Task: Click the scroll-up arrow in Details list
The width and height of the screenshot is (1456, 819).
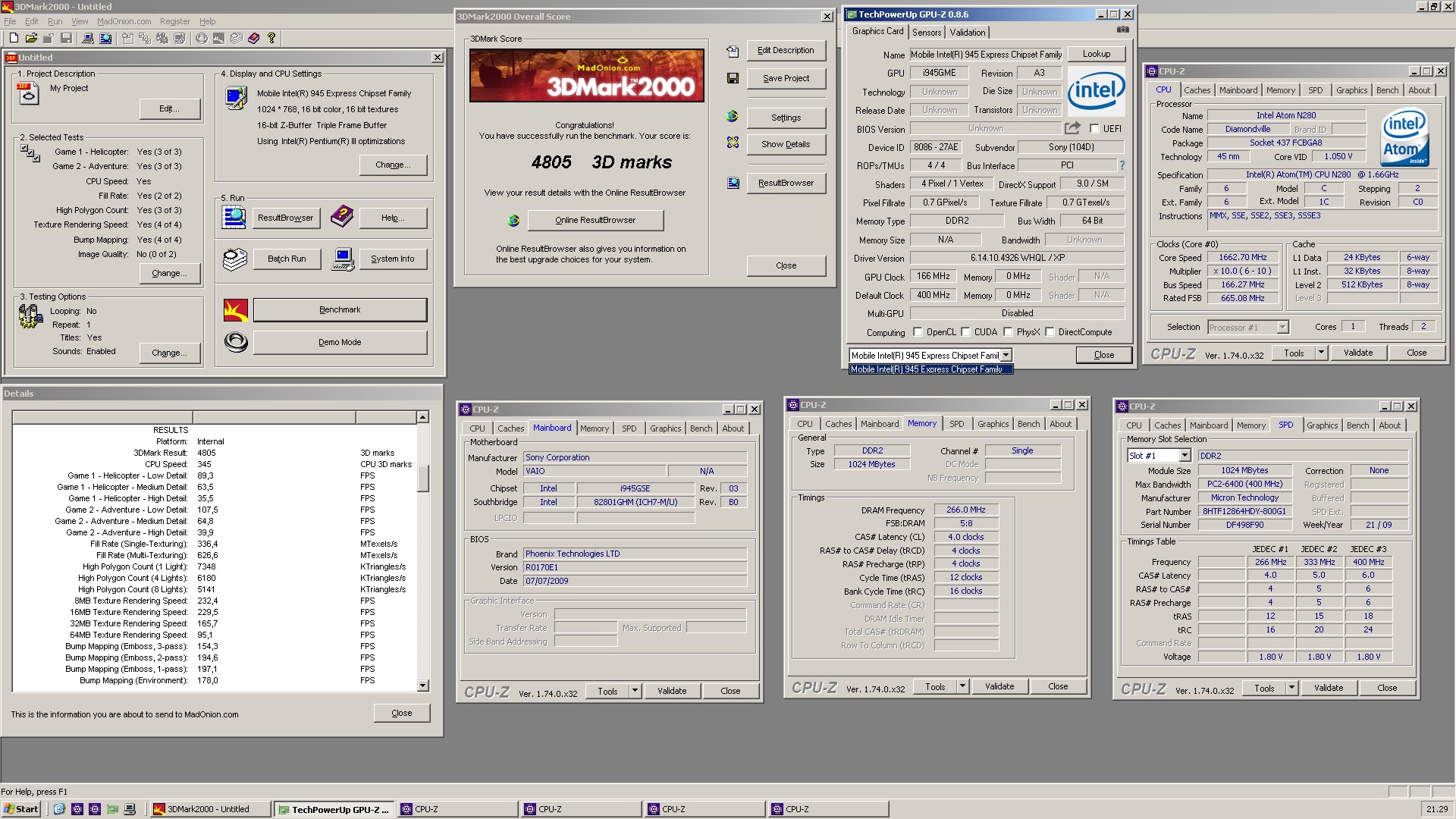Action: [x=423, y=417]
